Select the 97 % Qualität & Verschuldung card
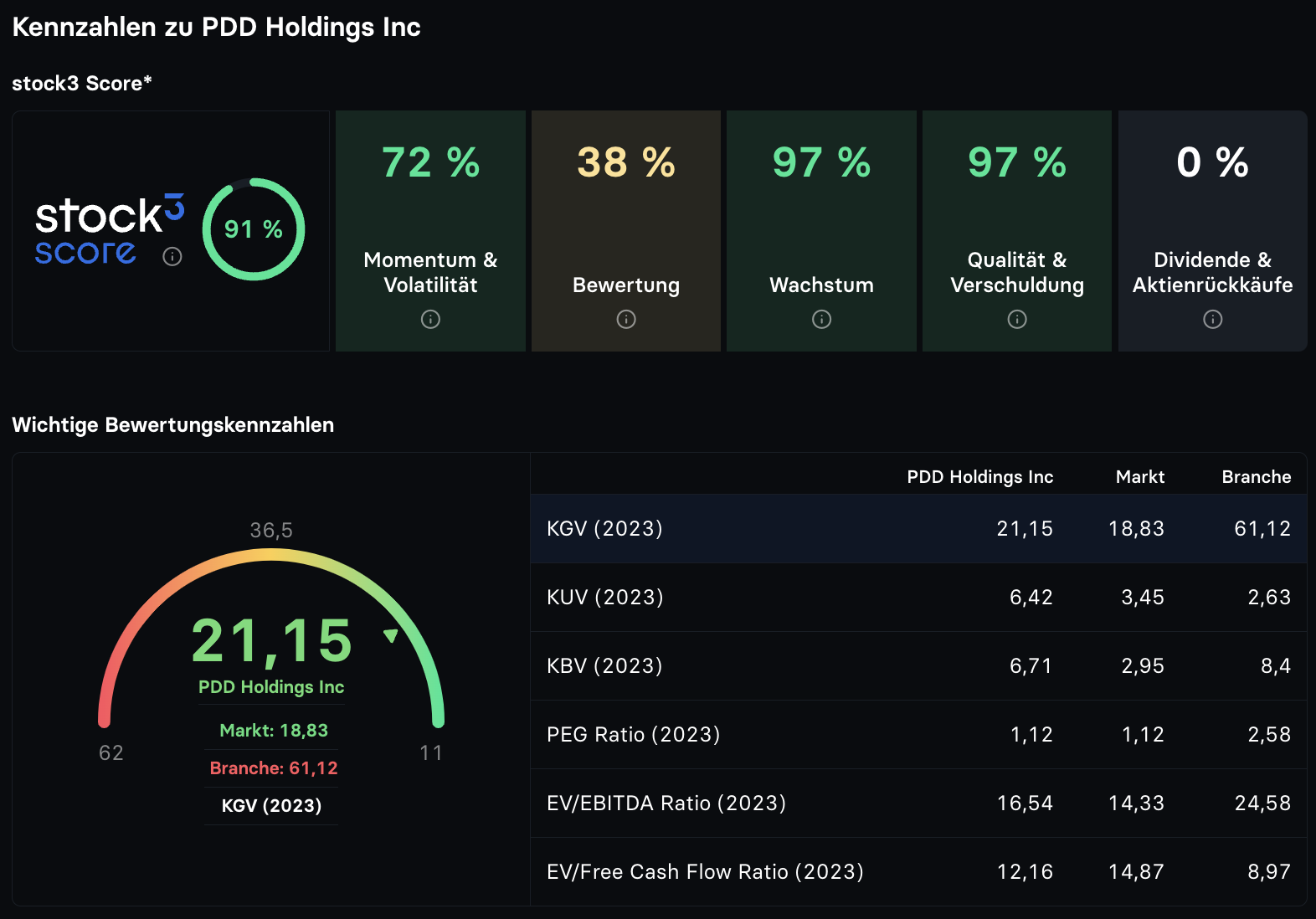Image resolution: width=1316 pixels, height=919 pixels. click(x=1017, y=231)
